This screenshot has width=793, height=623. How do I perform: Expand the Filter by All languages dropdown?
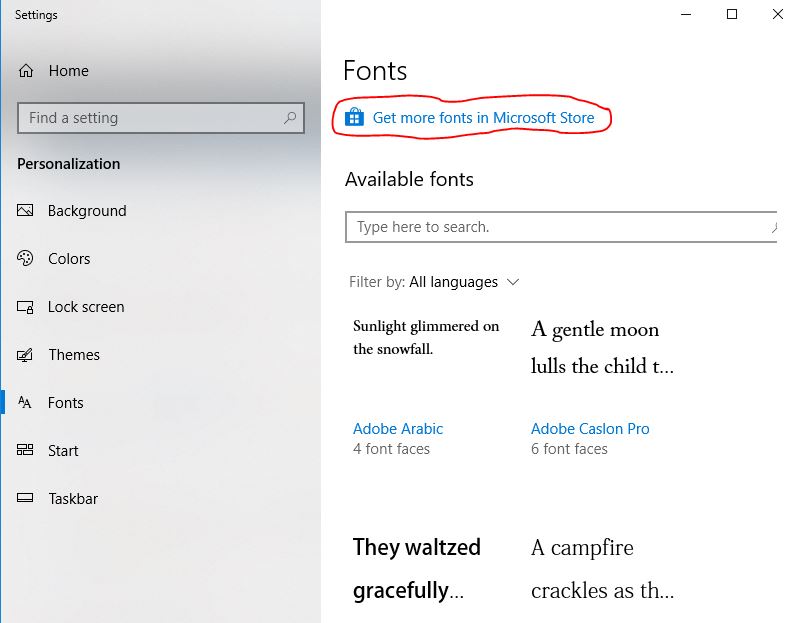(x=434, y=282)
